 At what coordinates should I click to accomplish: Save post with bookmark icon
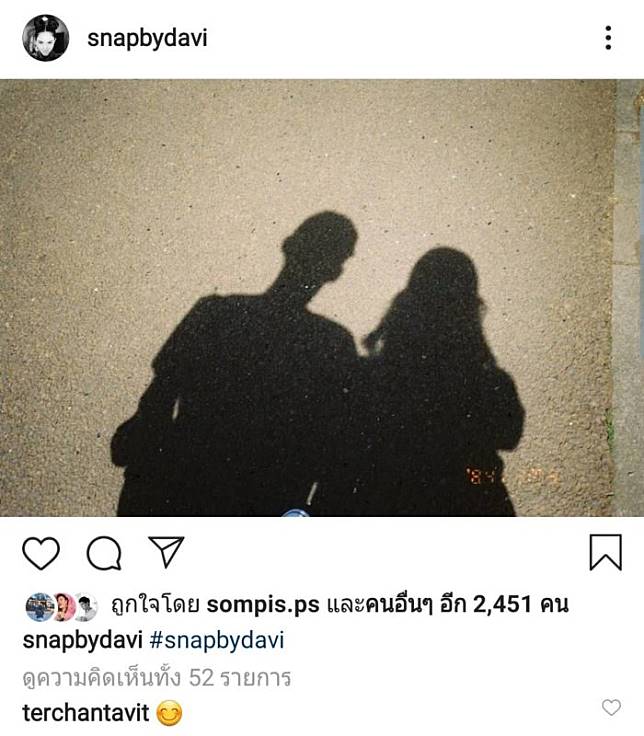pos(606,552)
